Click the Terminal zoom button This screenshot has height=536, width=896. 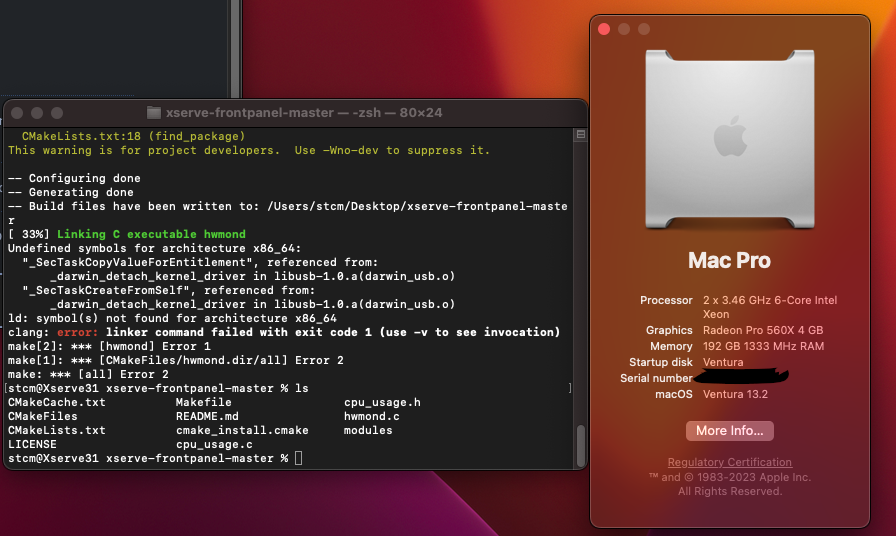pos(57,113)
